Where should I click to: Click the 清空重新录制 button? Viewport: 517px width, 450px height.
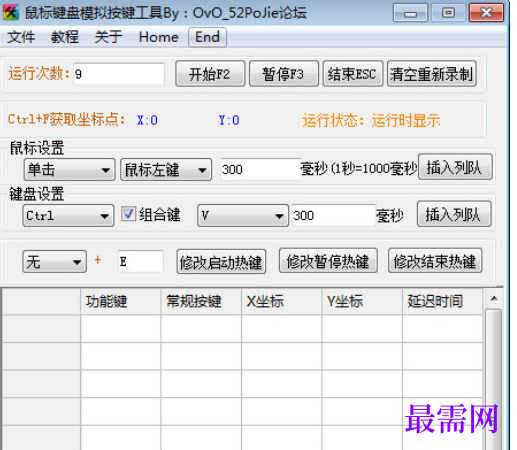tap(432, 74)
